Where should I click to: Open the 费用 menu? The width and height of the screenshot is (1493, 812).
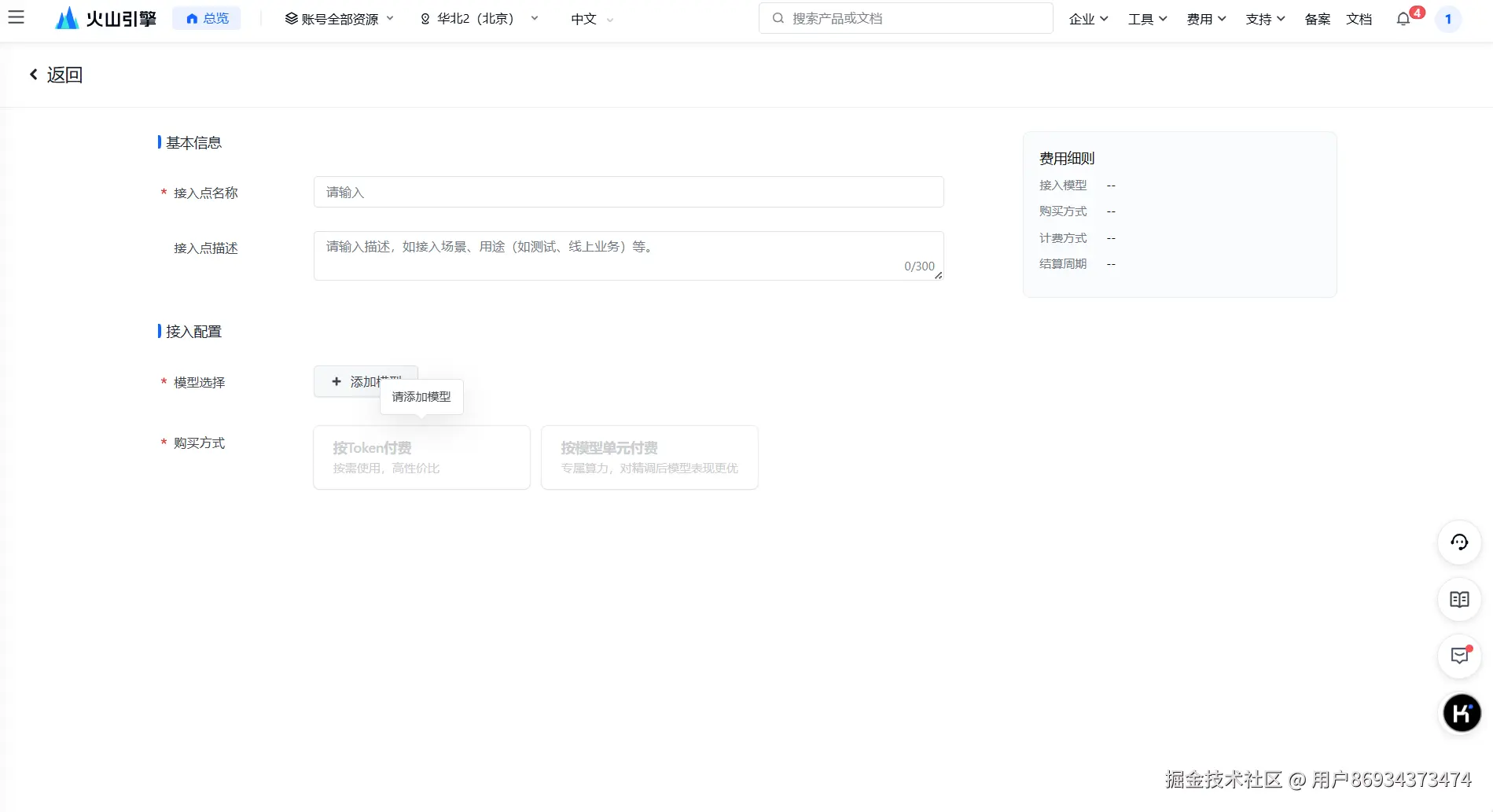(x=1206, y=19)
